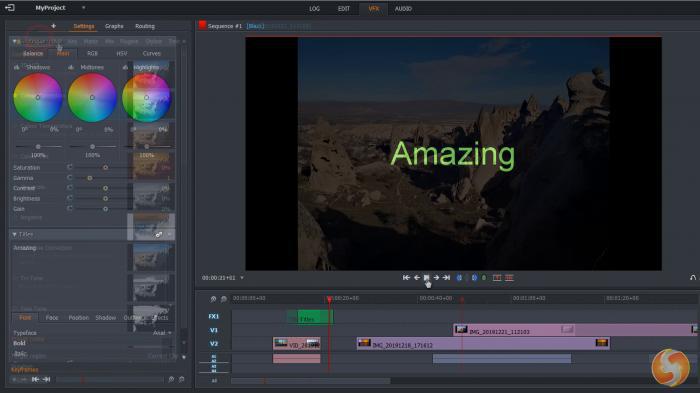Click the link icon in the Titles header
Viewport: 700px width, 393px height.
(x=159, y=234)
